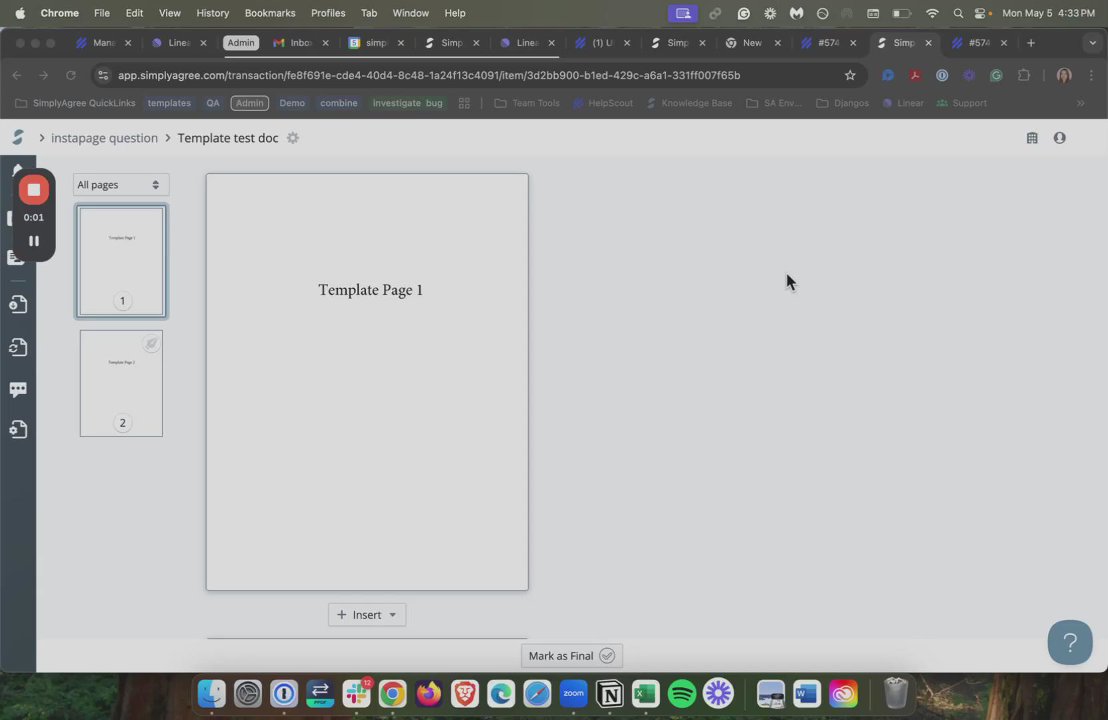Open Chrome extensions puzzle icon
1108x720 pixels.
click(x=1023, y=75)
